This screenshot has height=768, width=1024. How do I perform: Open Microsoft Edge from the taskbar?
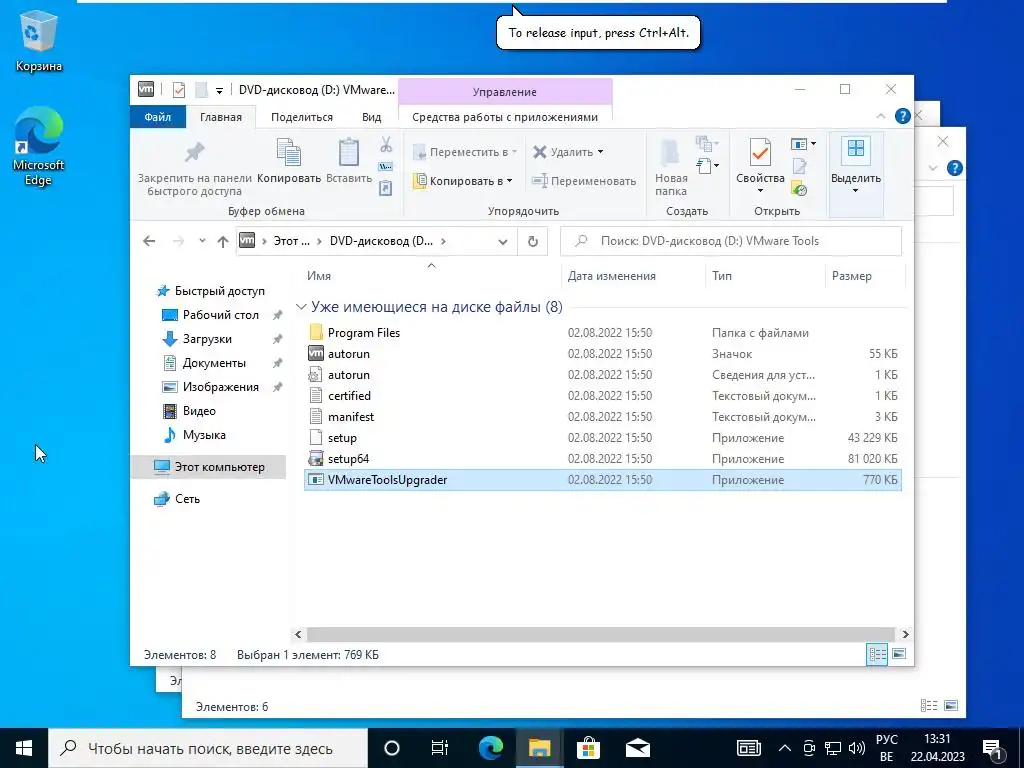[x=491, y=748]
